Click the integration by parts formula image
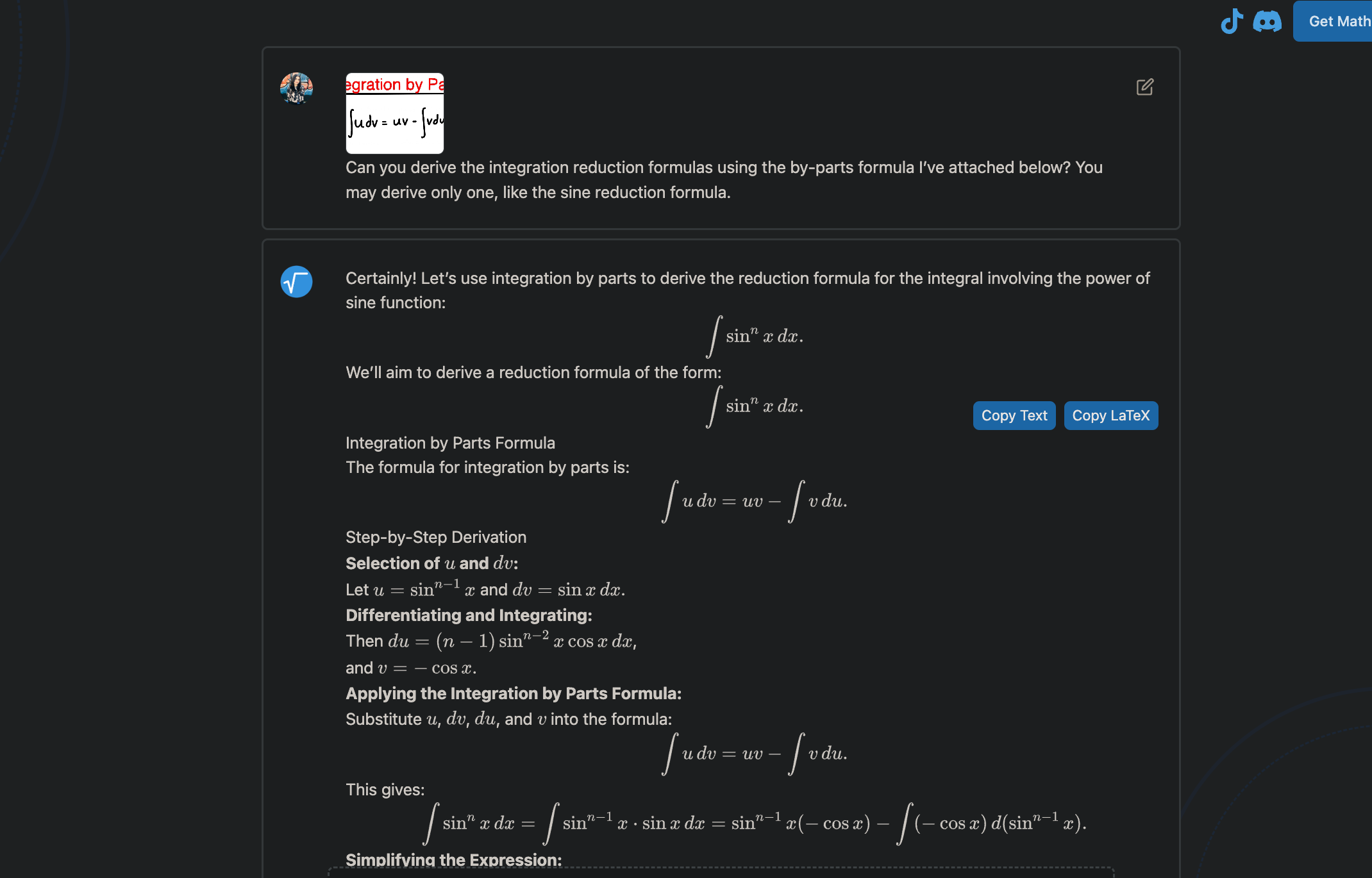 pyautogui.click(x=394, y=113)
